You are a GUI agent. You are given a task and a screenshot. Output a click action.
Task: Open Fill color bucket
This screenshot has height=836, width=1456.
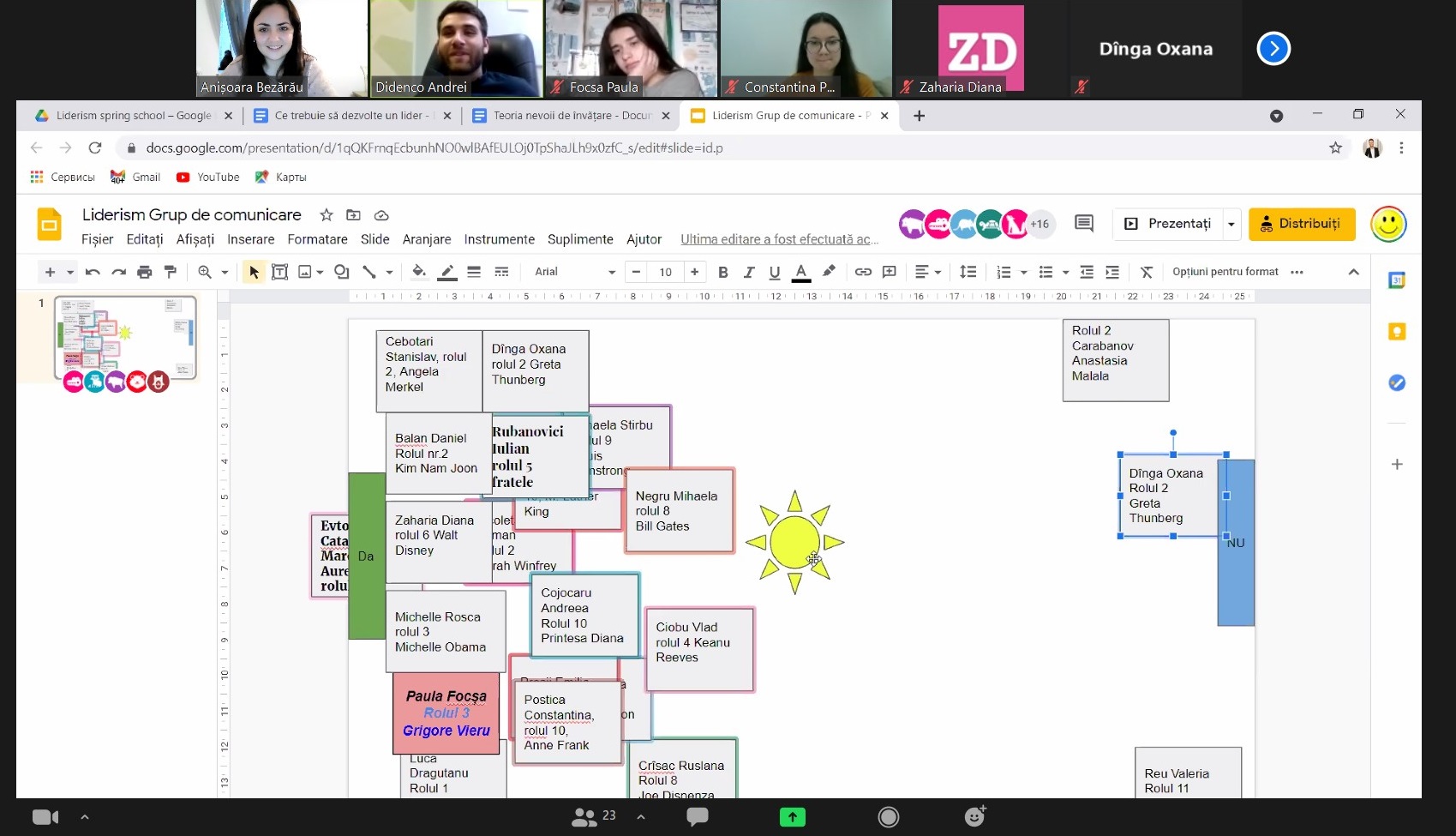point(419,272)
